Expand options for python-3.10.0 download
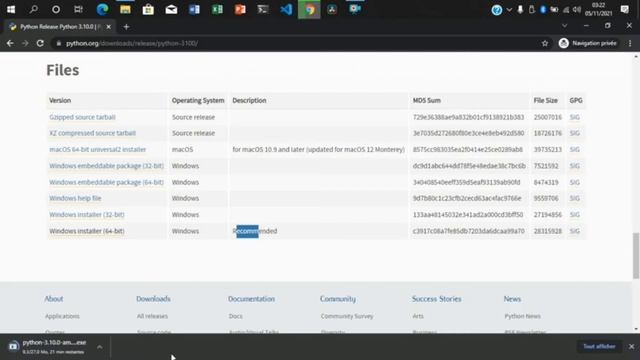 [100, 347]
